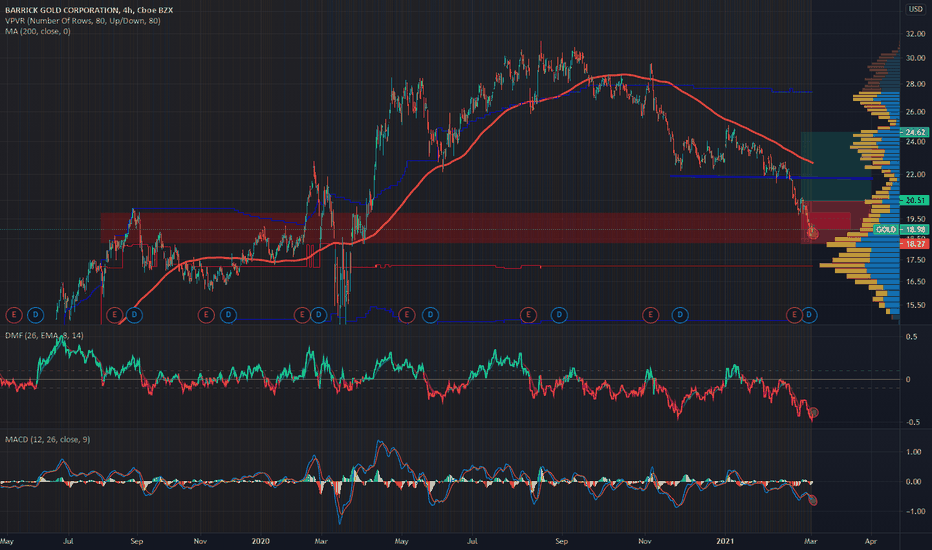Open earnings E marker above Nov 2019 label
The image size is (932, 550).
point(206,315)
